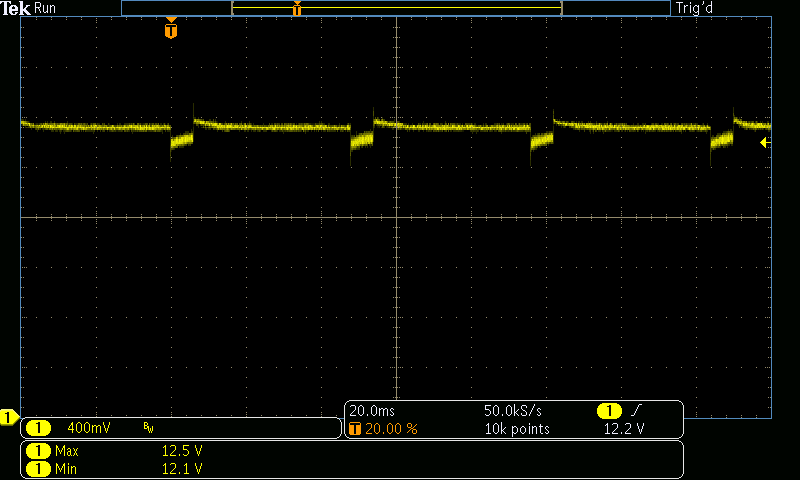Click the 10k points record length readout
800x480 pixels.
tap(517, 429)
